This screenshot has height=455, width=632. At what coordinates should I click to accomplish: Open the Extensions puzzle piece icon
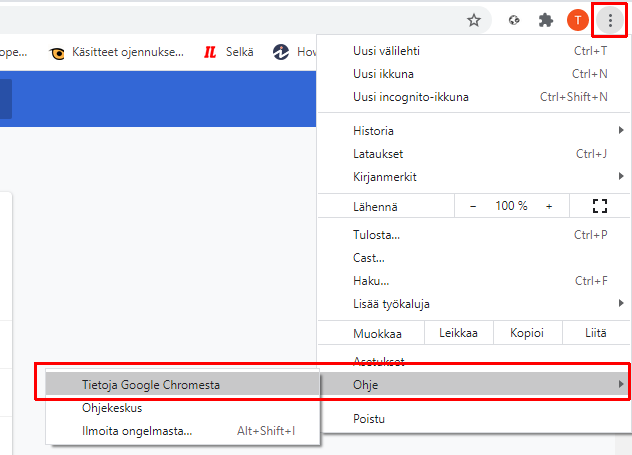[545, 19]
